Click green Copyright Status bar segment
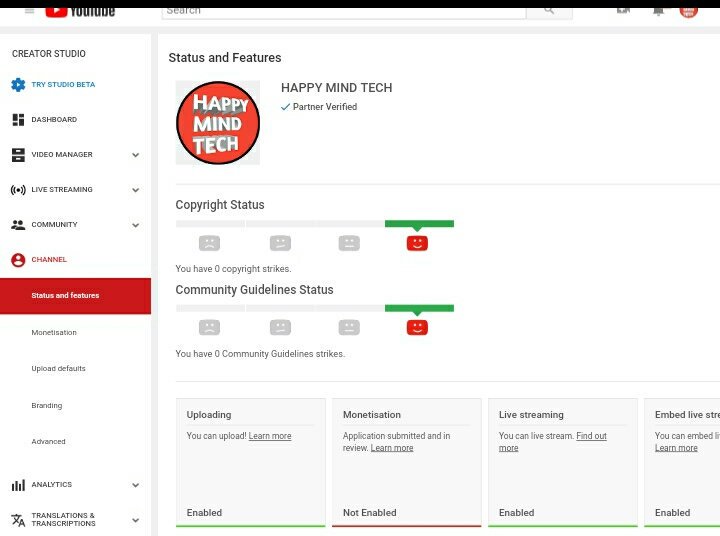The image size is (720, 536). [x=419, y=224]
